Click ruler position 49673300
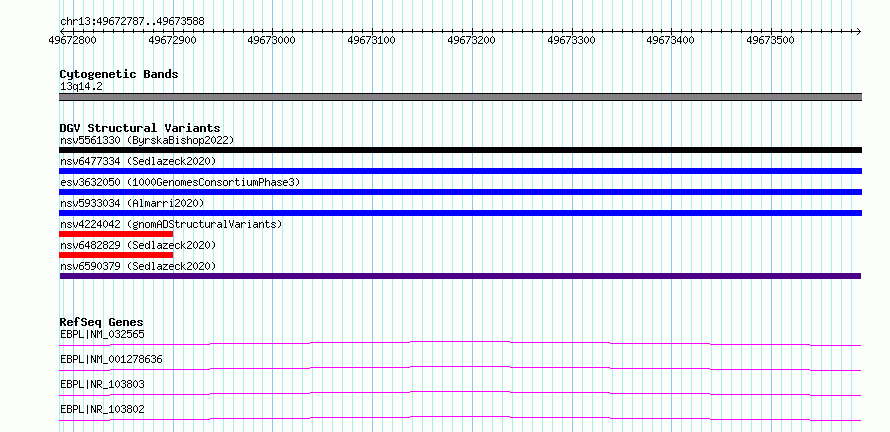890x432 pixels. [572, 40]
